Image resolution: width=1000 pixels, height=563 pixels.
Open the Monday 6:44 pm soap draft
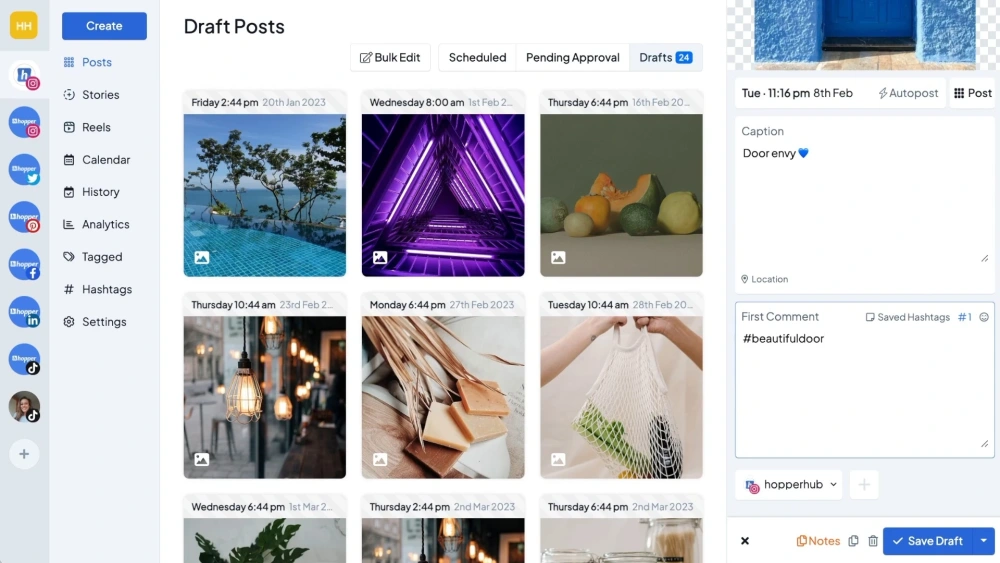pyautogui.click(x=443, y=386)
